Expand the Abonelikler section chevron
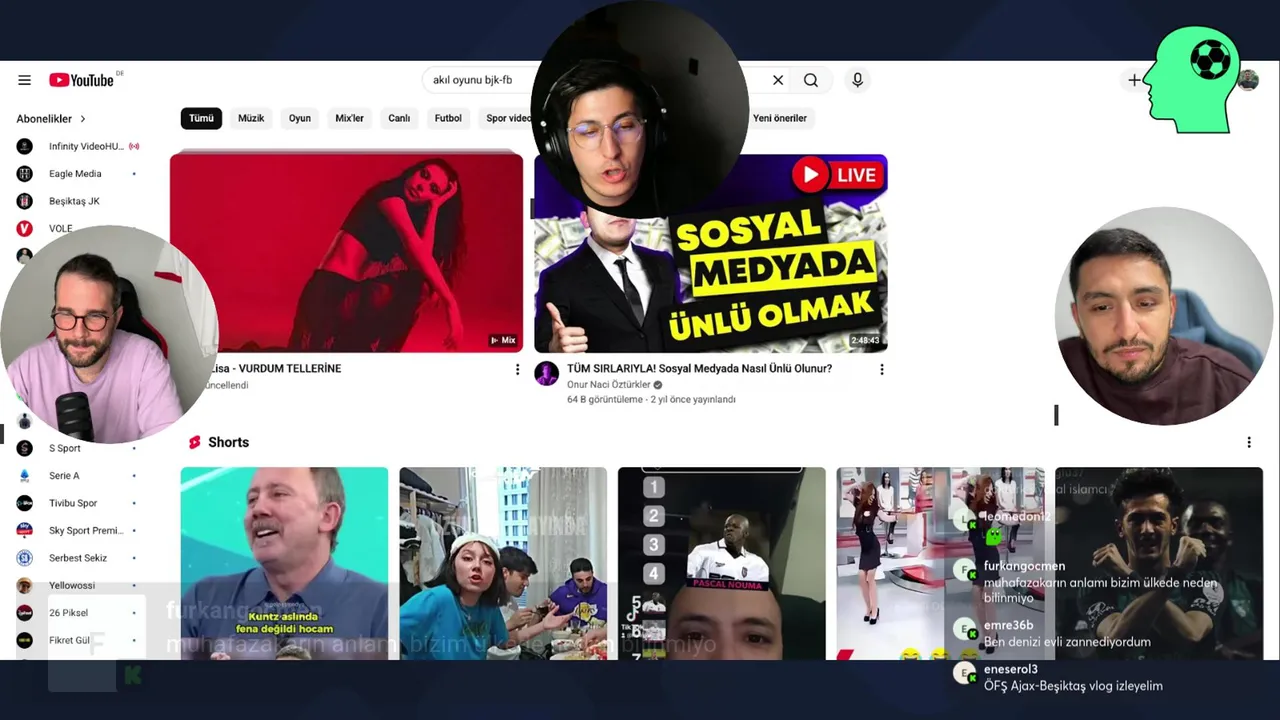 (83, 118)
